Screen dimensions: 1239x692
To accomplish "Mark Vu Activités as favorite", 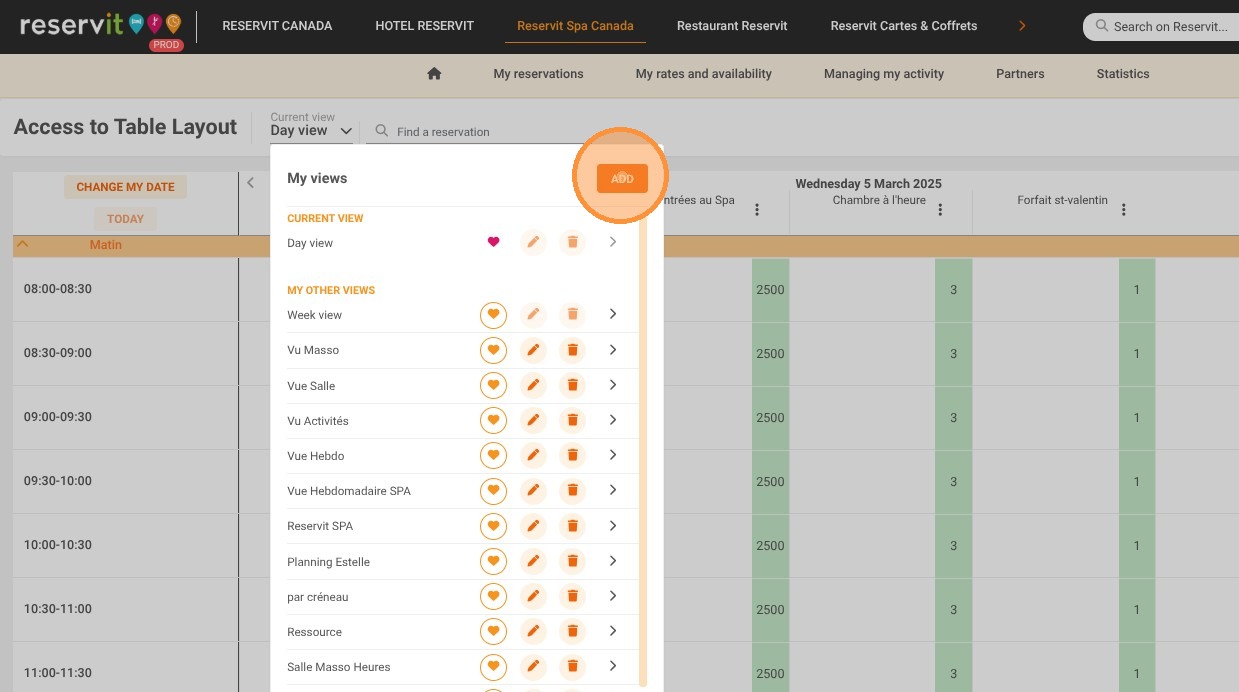I will [x=493, y=420].
